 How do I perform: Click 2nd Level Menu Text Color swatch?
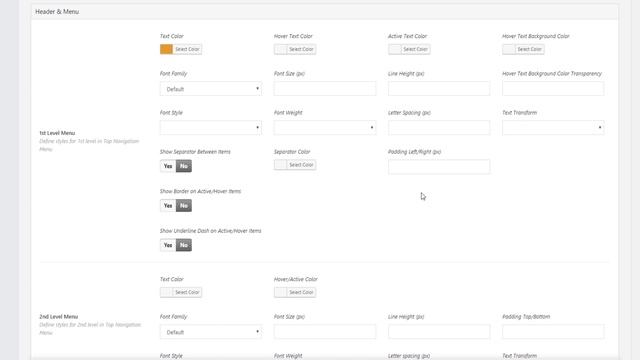click(166, 292)
